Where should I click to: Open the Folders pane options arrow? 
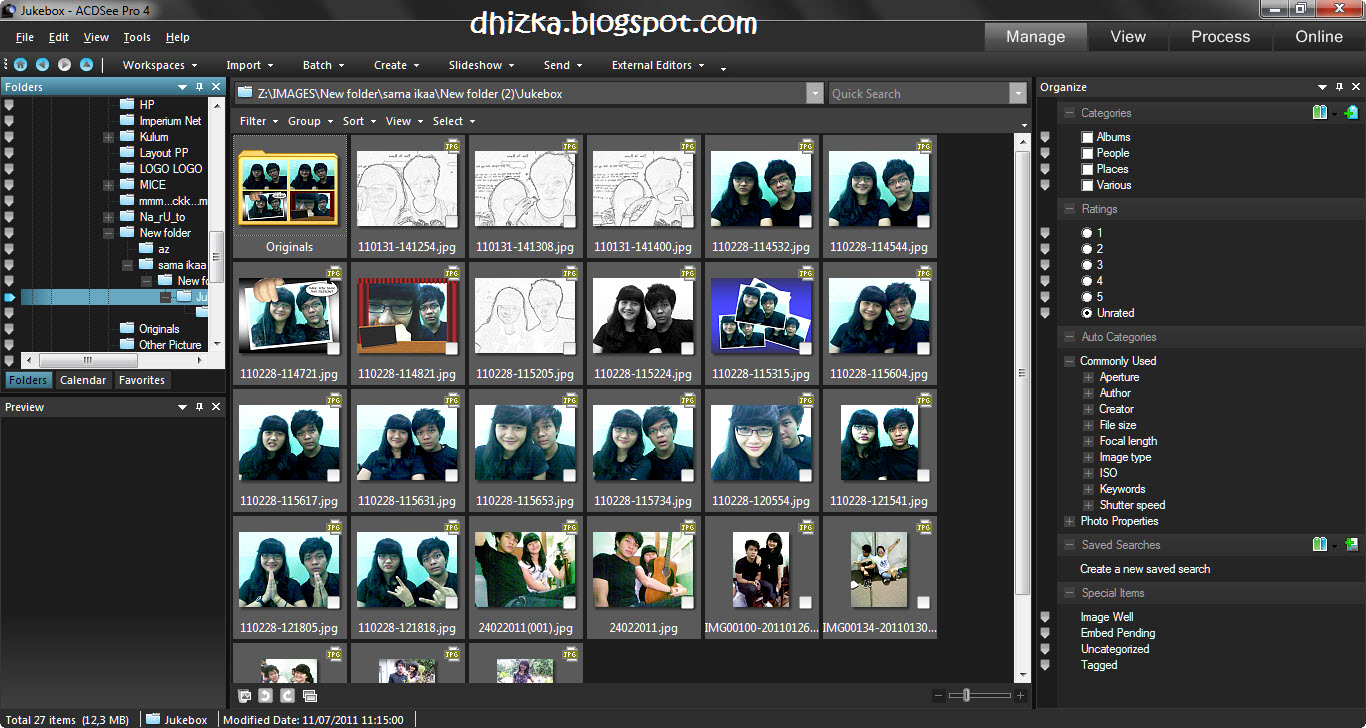pos(183,87)
